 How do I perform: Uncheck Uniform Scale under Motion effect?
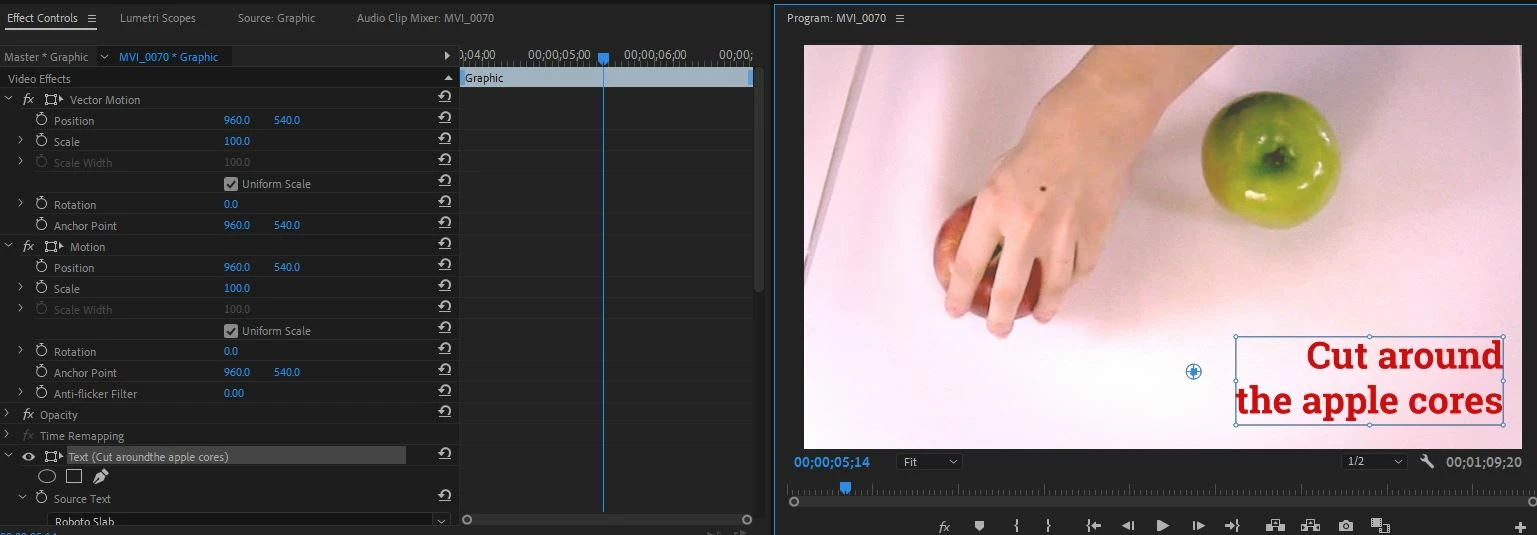[x=231, y=331]
